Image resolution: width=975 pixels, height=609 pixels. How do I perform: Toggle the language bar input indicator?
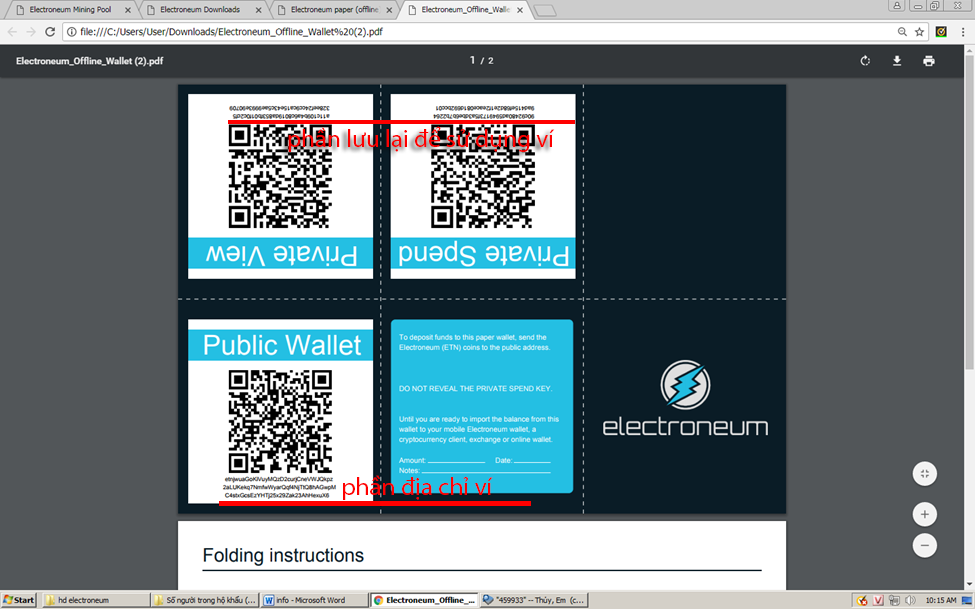pos(877,600)
